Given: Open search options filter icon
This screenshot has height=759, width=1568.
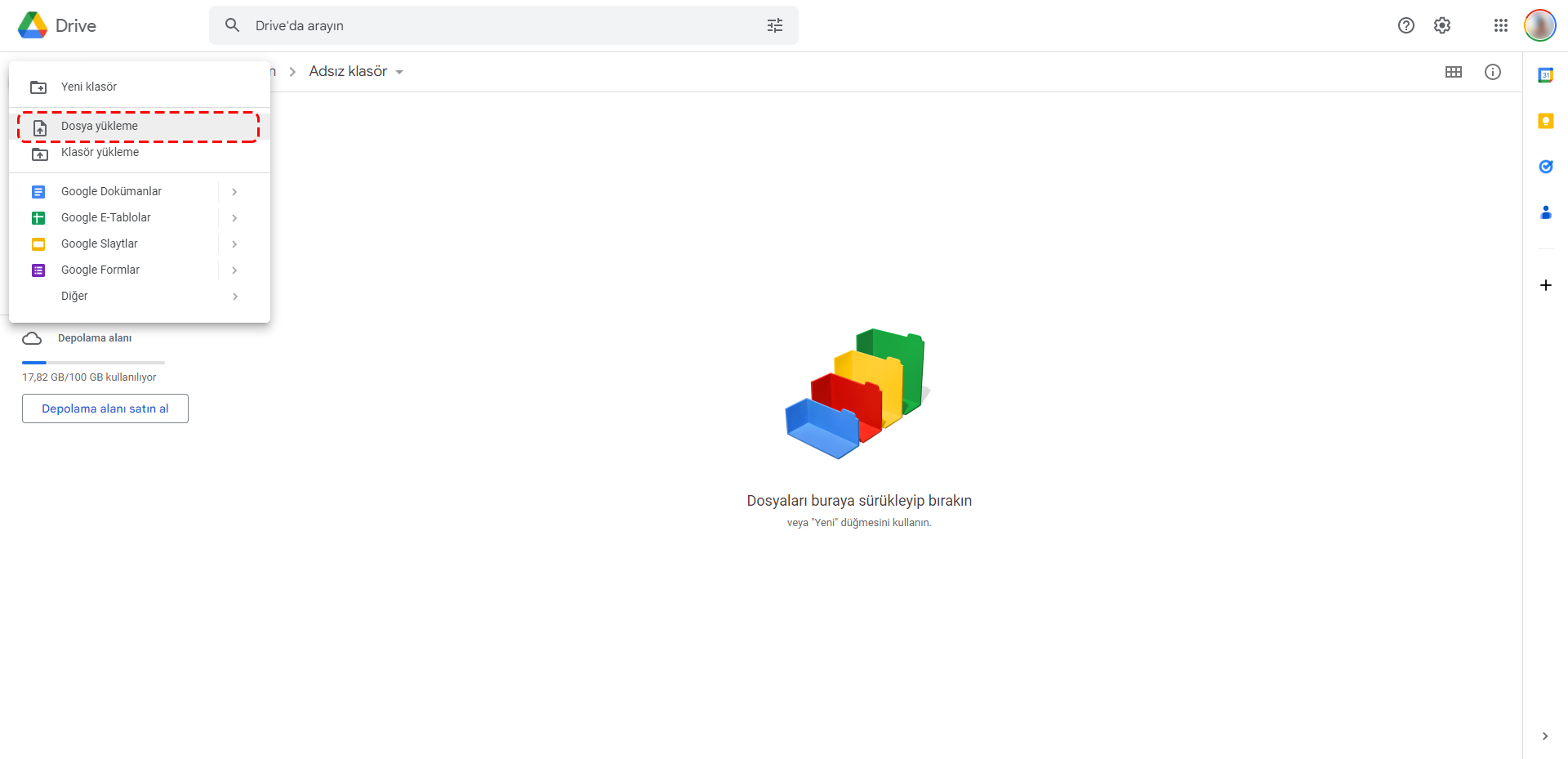Looking at the screenshot, I should tap(774, 25).
